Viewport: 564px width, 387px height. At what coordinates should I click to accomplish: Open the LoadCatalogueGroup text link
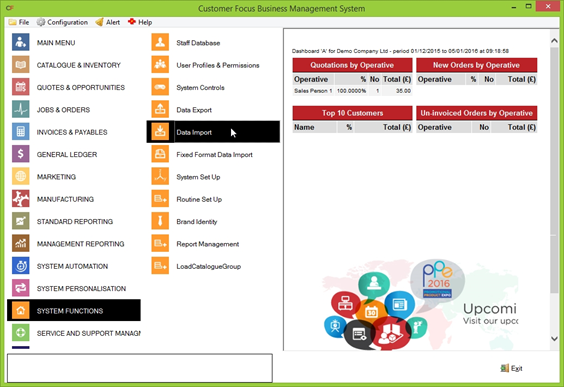[x=209, y=267]
